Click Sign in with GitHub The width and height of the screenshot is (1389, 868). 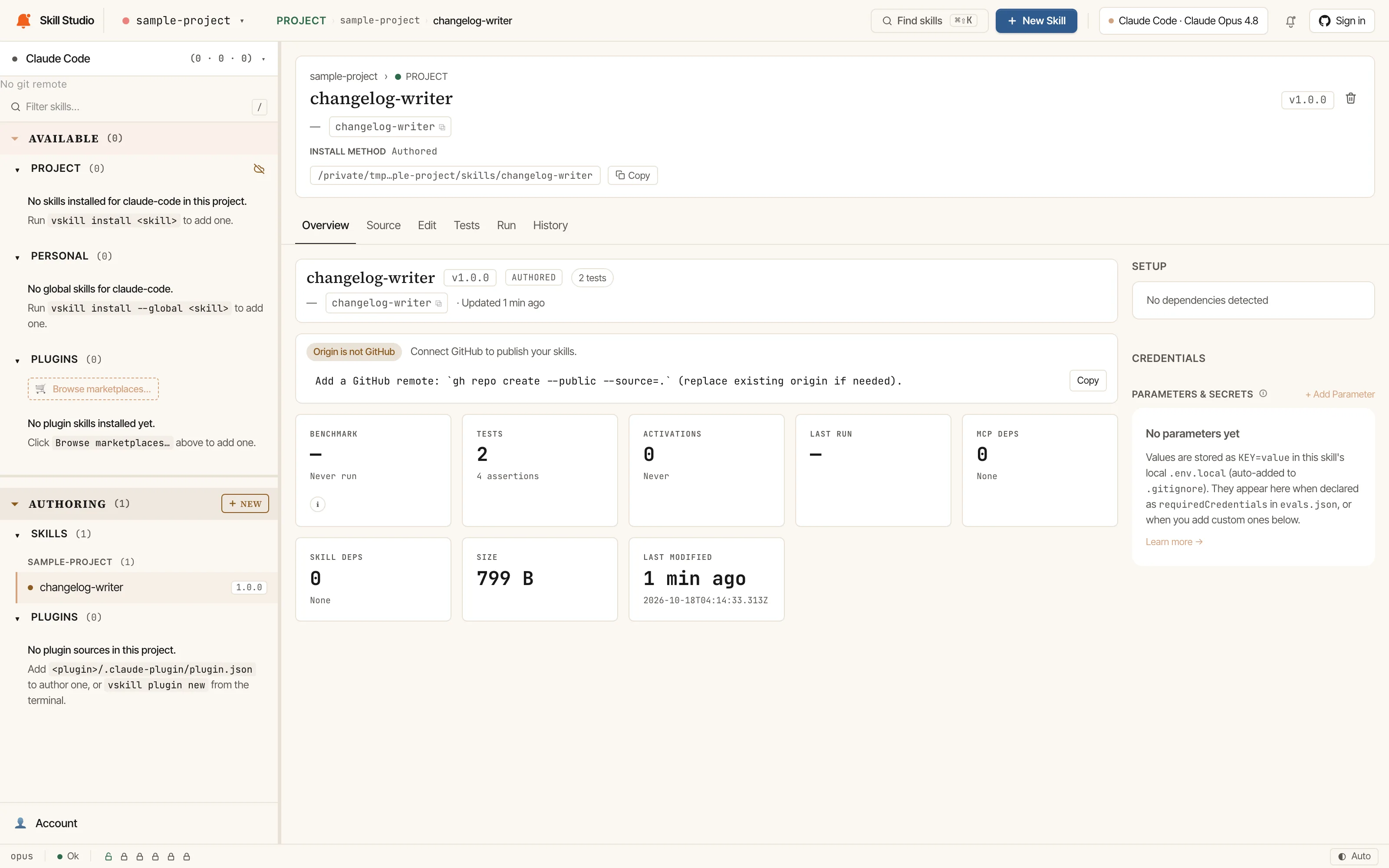(1341, 21)
